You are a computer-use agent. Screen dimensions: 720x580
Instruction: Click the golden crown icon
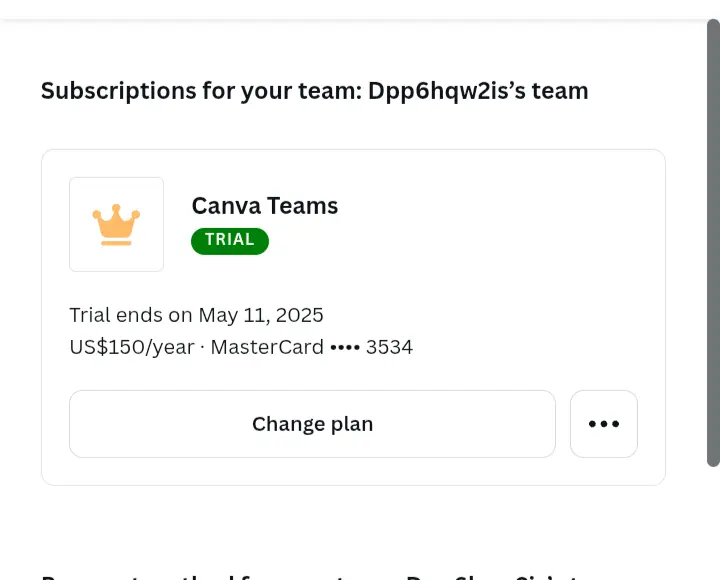coord(116,225)
